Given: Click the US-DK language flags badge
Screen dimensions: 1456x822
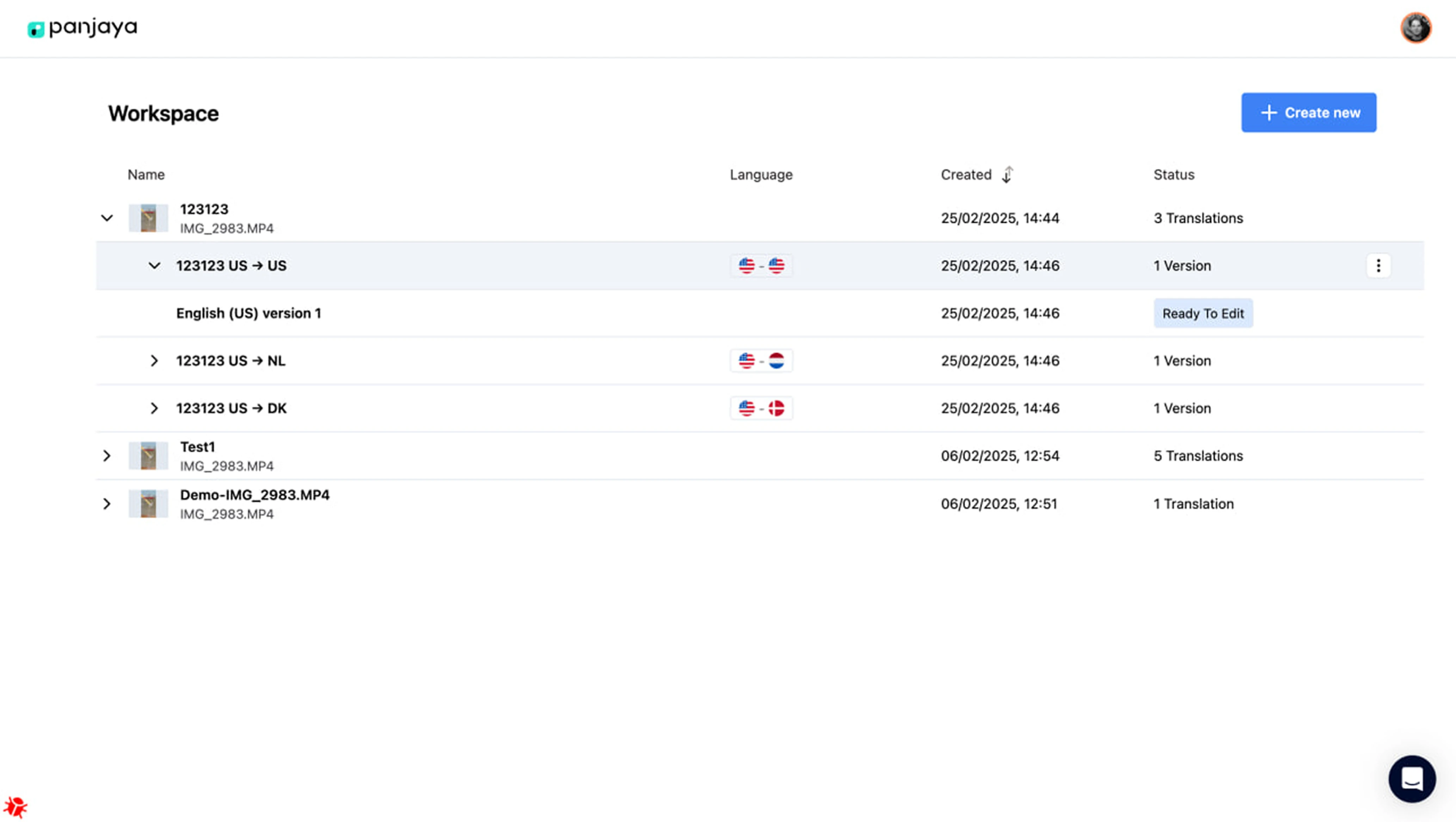Looking at the screenshot, I should [x=761, y=408].
